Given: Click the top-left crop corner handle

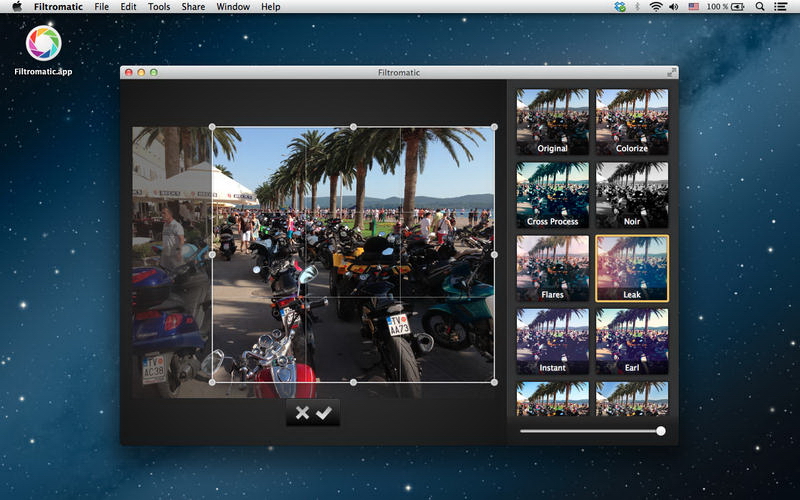Looking at the screenshot, I should point(212,127).
